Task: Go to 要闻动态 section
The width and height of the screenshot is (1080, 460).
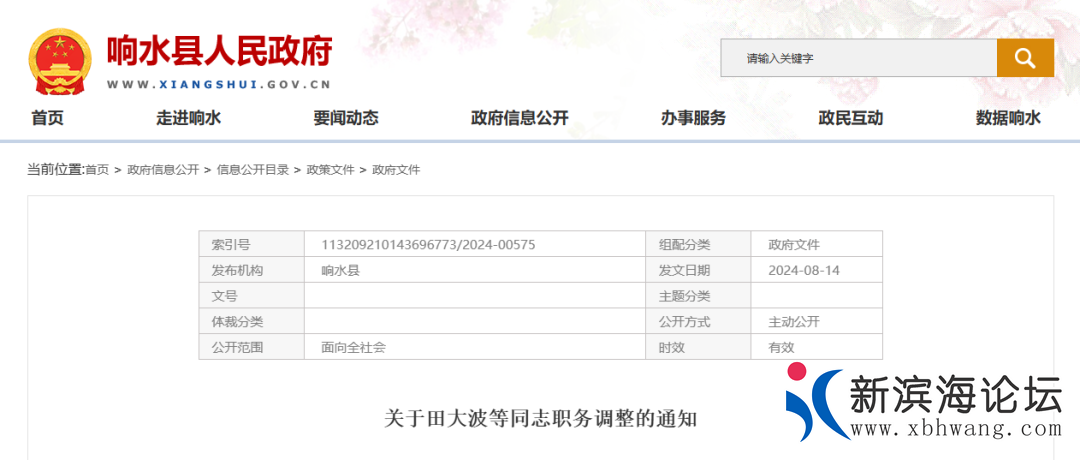Action: point(346,118)
